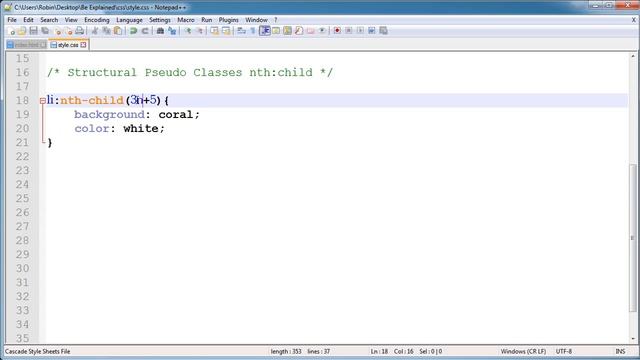Select the style.css tab

click(68, 45)
